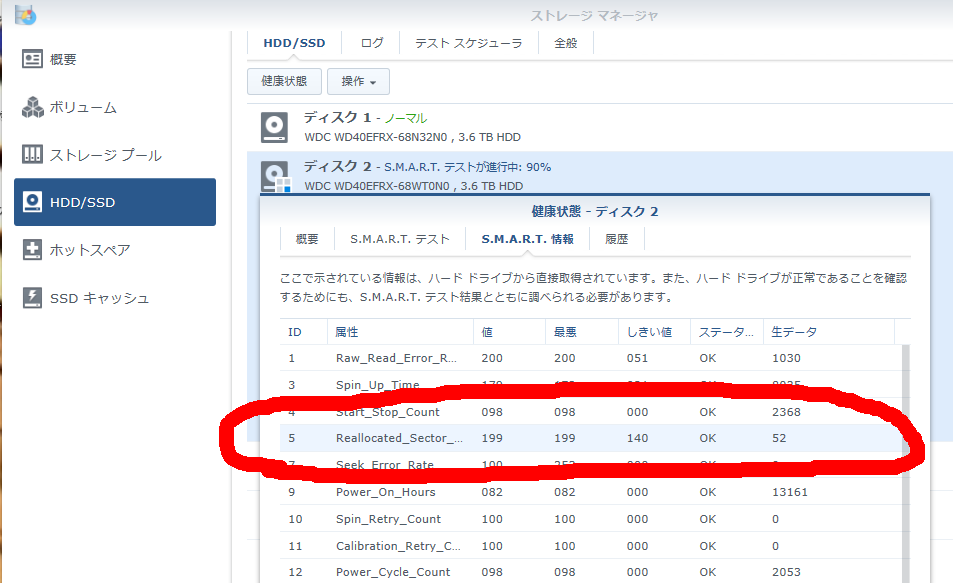Click the HDD/SSD disk icon in sidebar
This screenshot has height=583, width=953.
[x=32, y=202]
